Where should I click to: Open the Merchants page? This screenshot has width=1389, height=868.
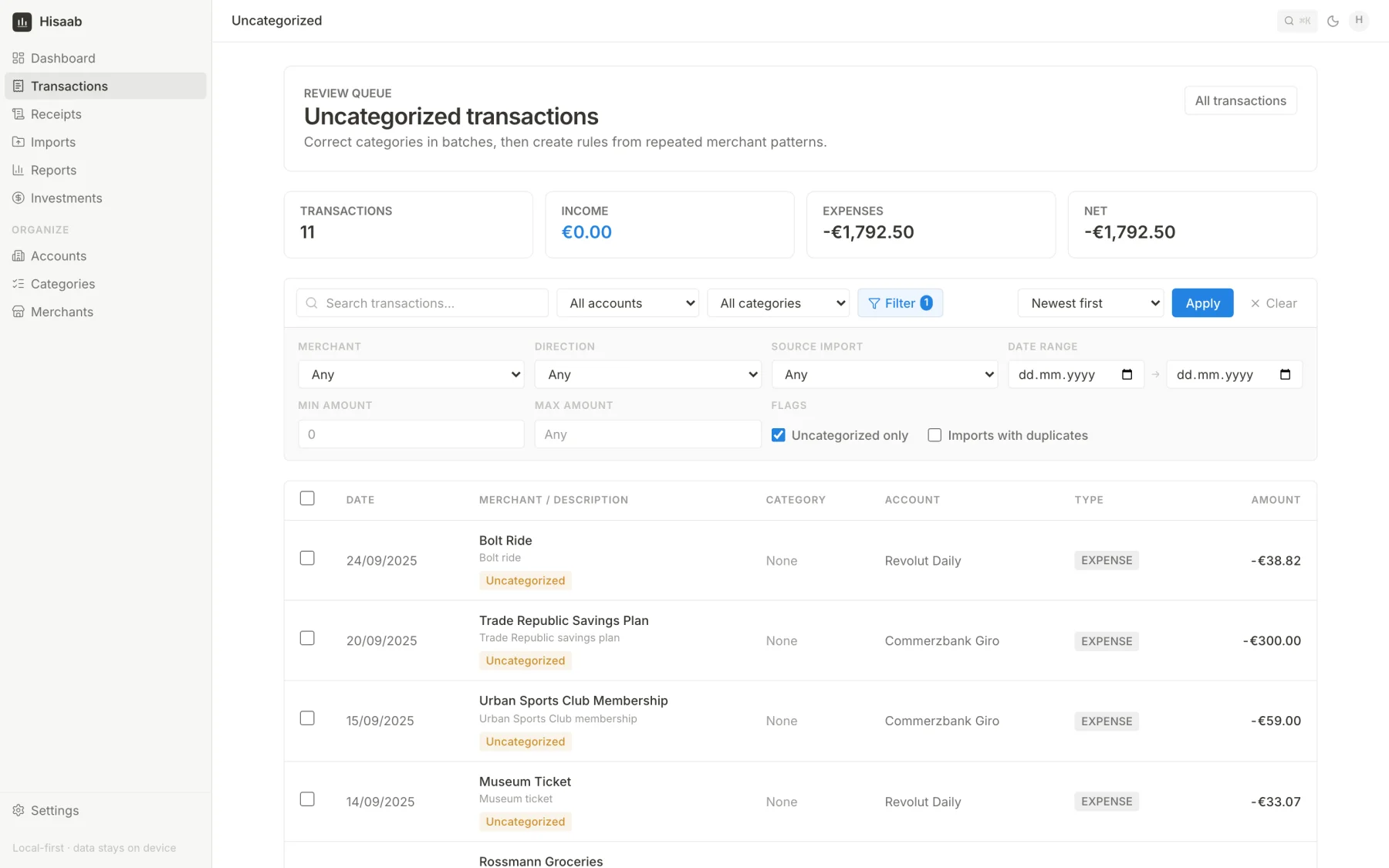coord(106,312)
